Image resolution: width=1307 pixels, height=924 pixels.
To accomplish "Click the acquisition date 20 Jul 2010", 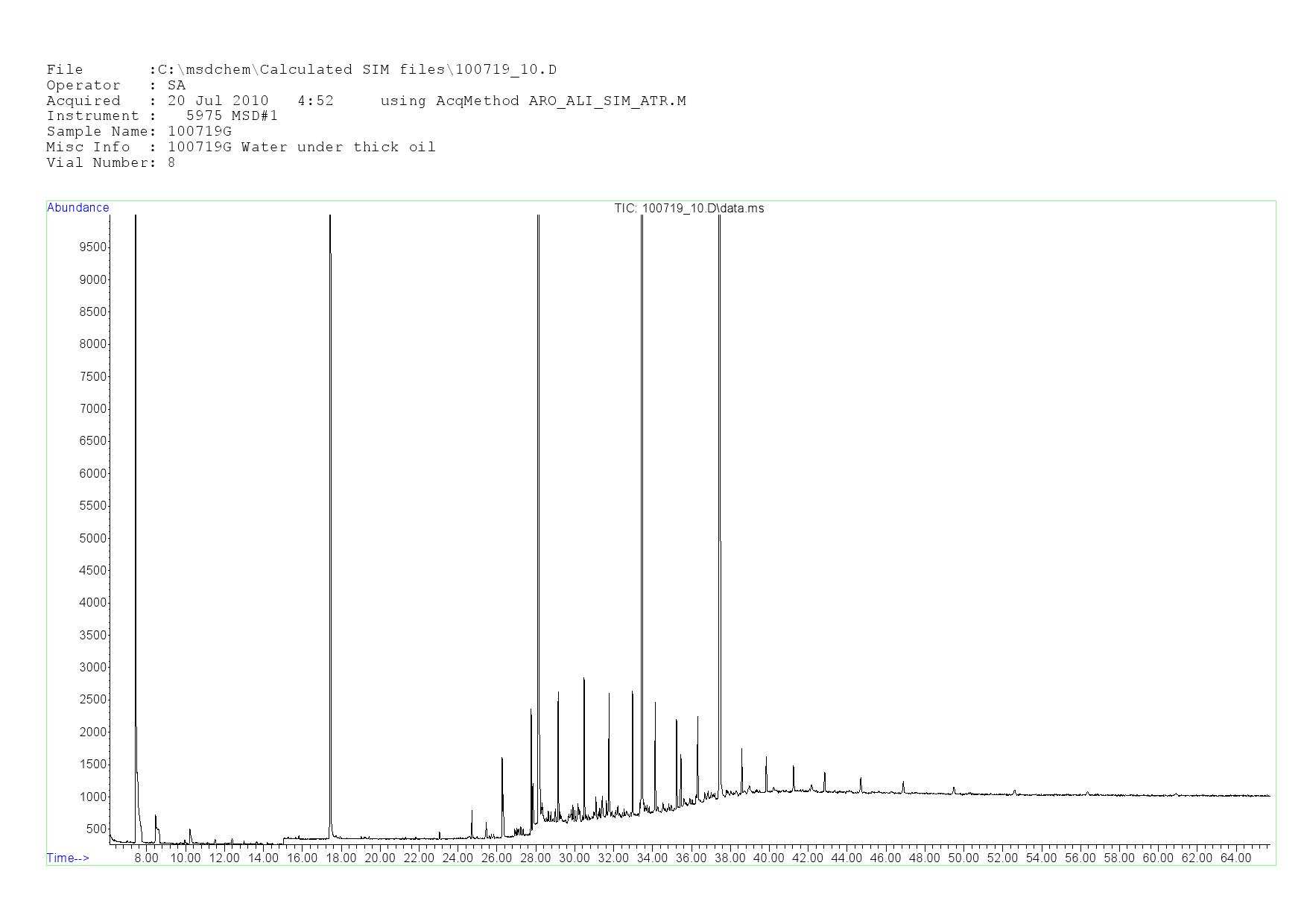I will click(x=218, y=101).
